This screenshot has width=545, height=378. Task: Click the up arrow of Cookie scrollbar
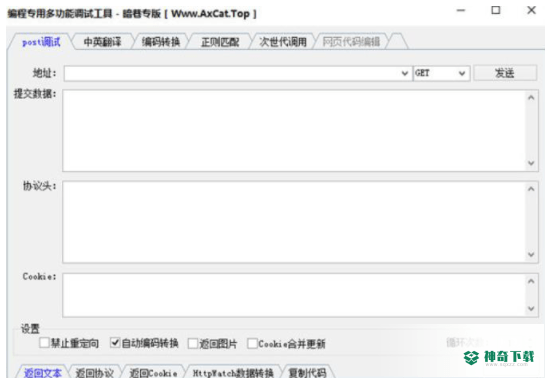(531, 281)
